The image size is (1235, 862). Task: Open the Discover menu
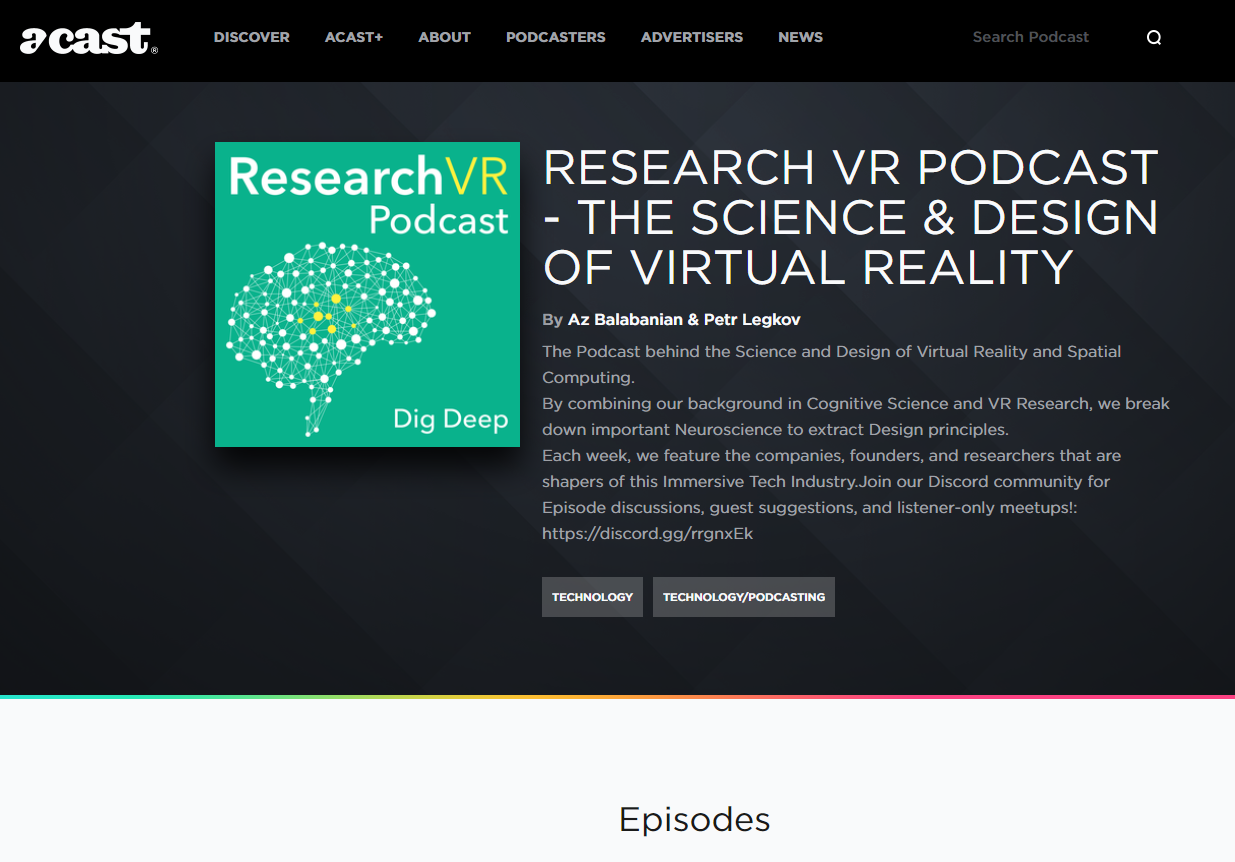click(251, 37)
